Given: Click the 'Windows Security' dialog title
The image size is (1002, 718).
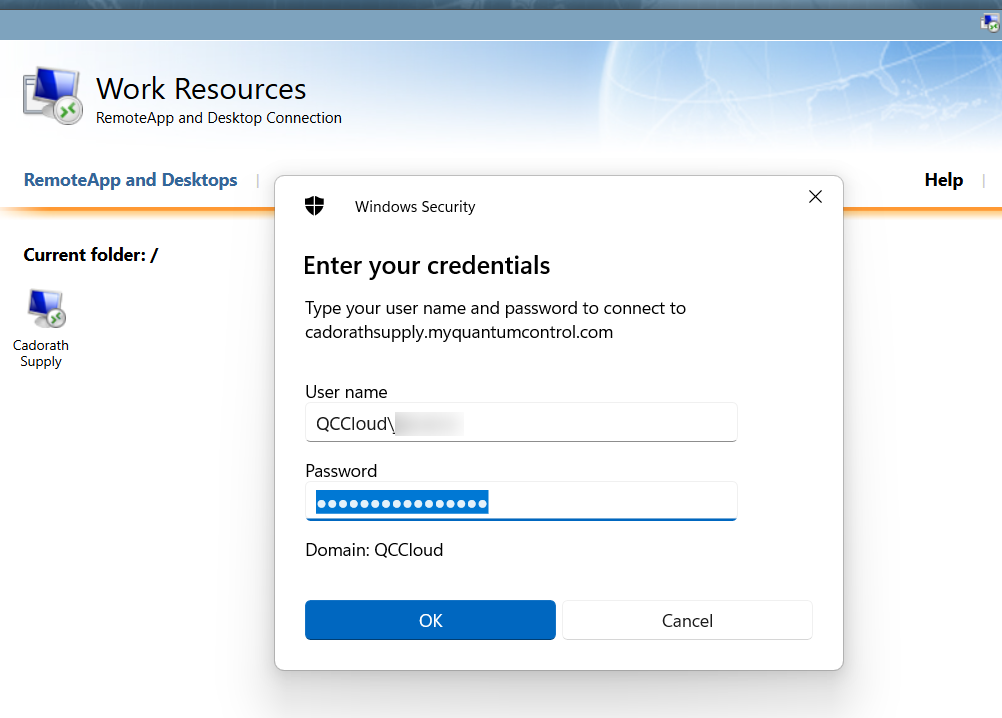Looking at the screenshot, I should click(x=415, y=207).
